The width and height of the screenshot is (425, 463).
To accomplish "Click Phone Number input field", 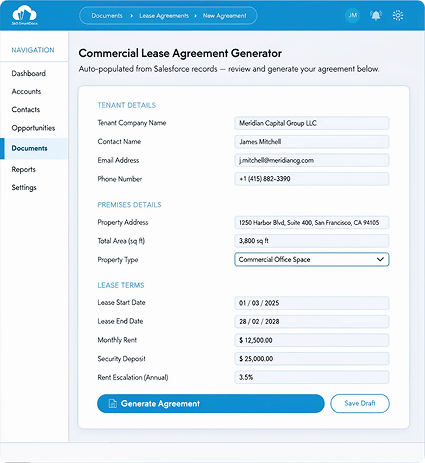I will pos(312,179).
